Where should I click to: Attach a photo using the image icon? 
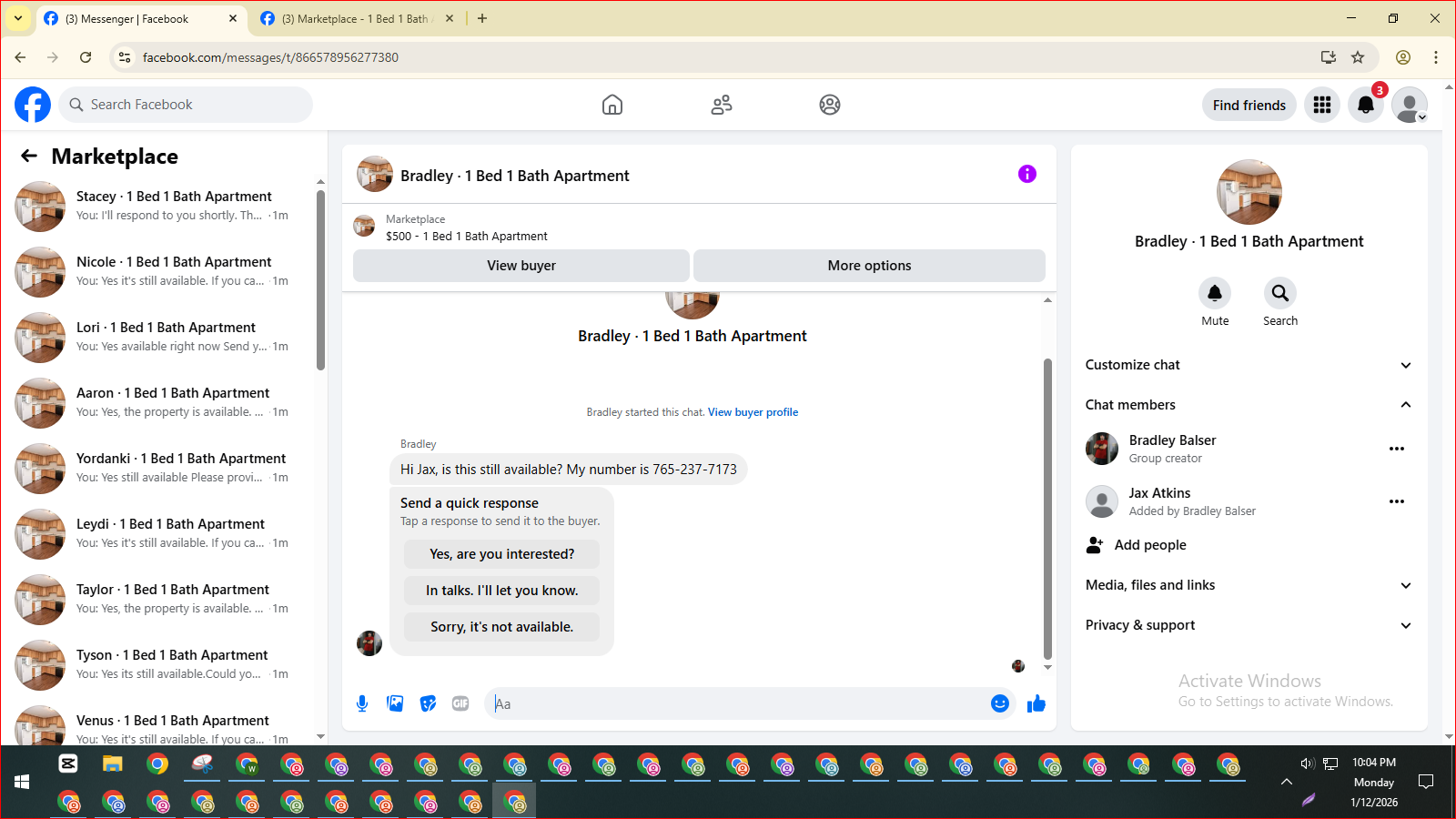[x=395, y=703]
